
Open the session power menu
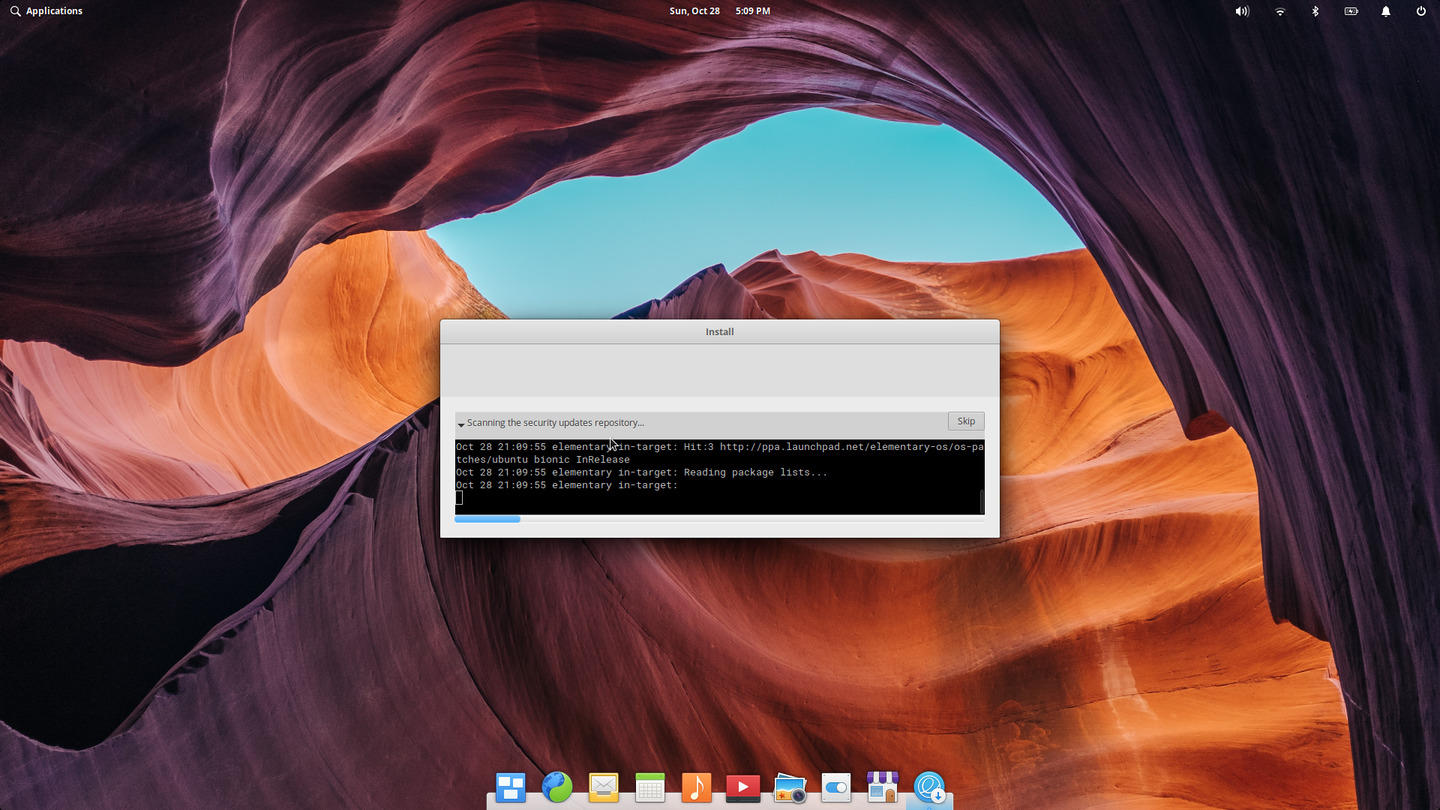click(1421, 11)
